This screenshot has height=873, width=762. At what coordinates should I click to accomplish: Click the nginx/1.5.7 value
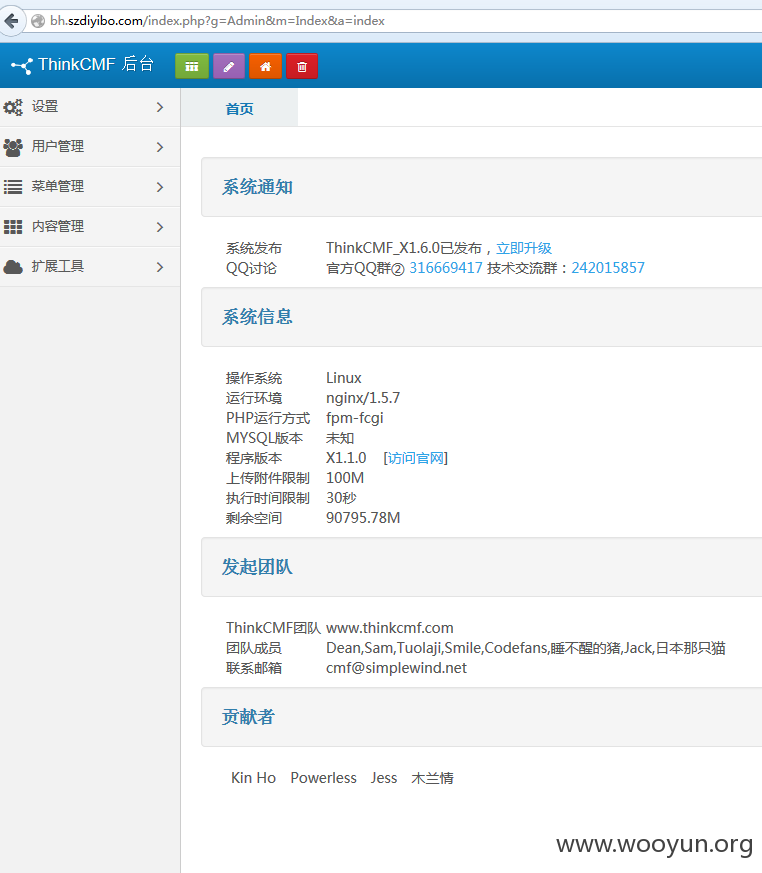click(363, 398)
